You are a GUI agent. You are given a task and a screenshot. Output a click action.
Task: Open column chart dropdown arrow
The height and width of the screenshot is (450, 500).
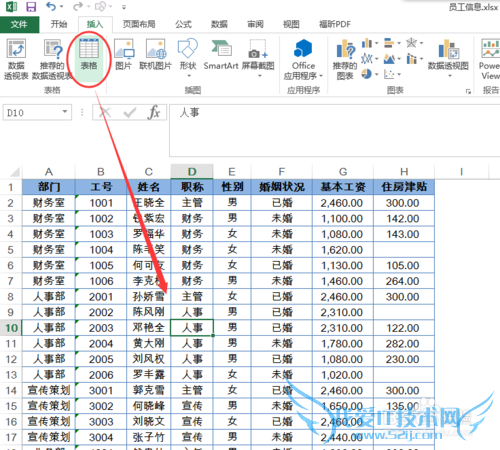[377, 43]
